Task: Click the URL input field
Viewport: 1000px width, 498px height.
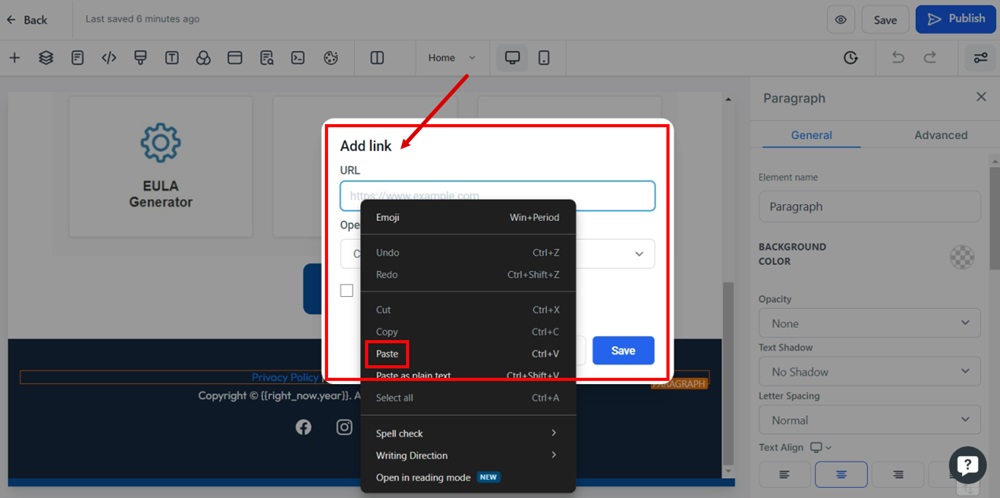Action: (497, 196)
